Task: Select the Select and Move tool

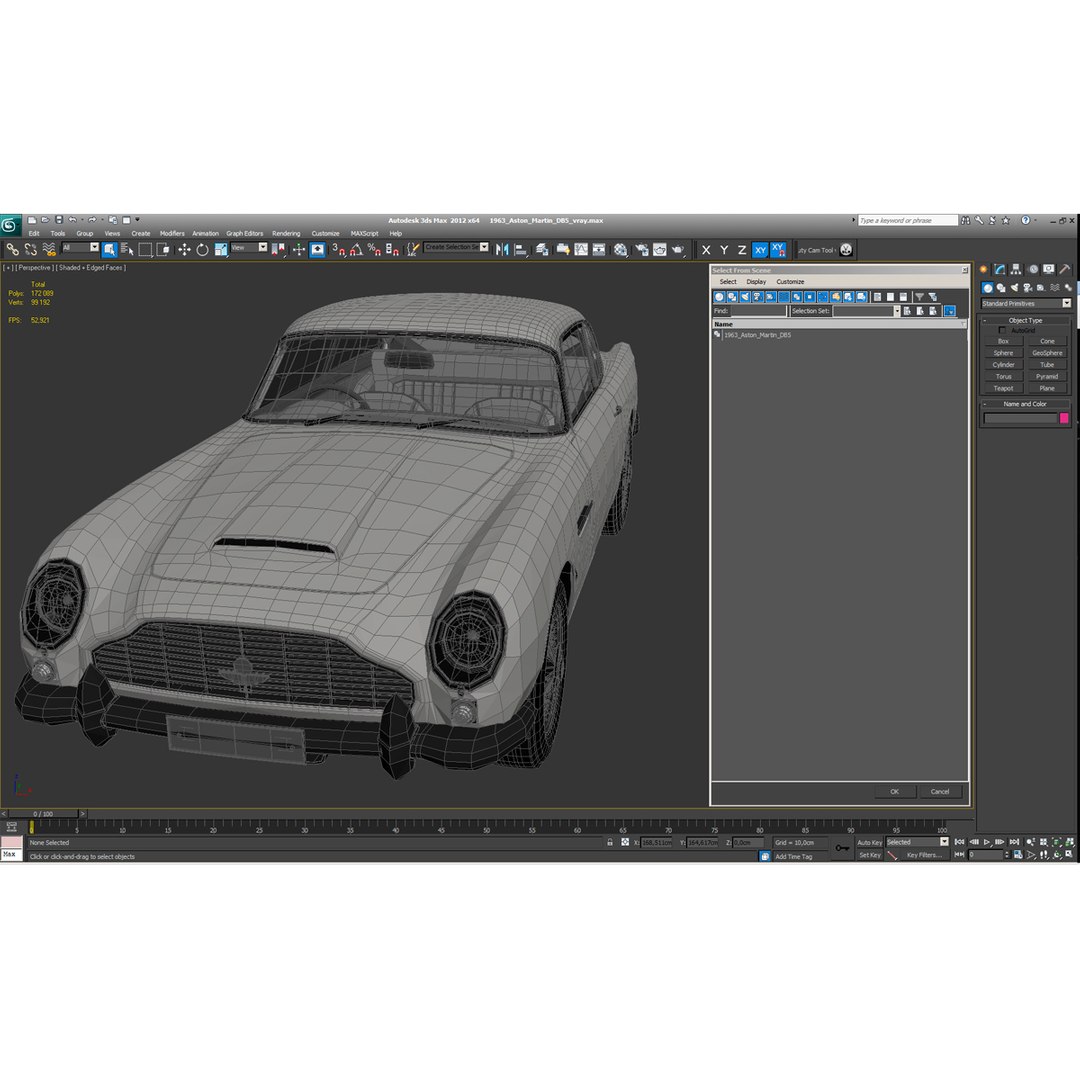Action: pos(184,250)
